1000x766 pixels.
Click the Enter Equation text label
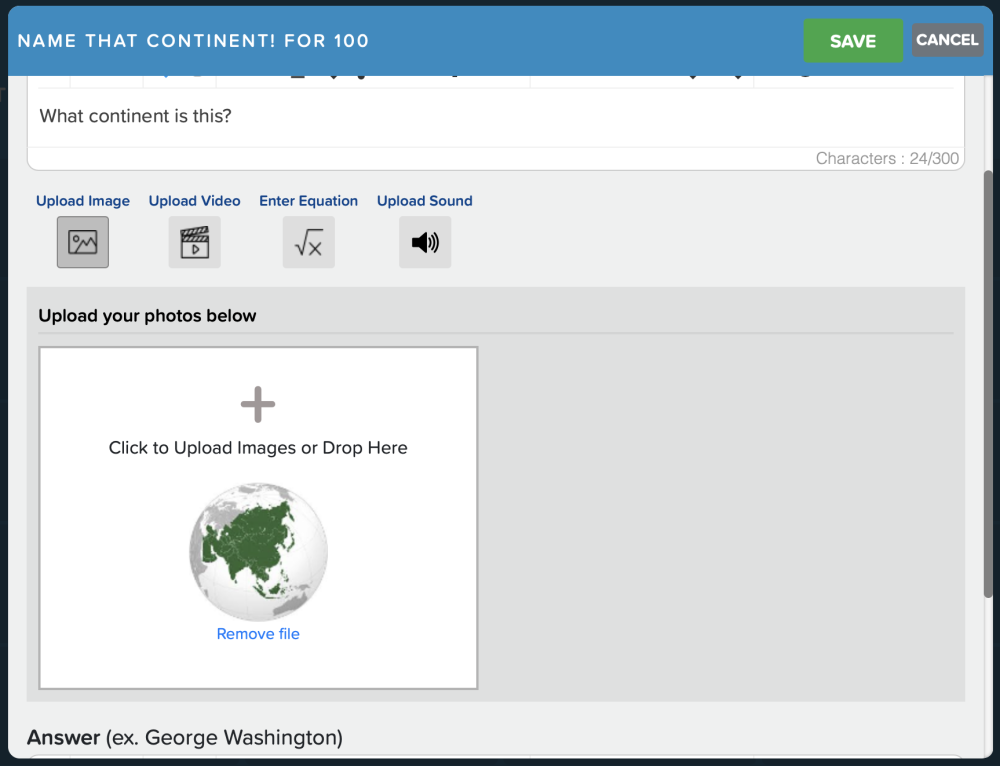(308, 200)
